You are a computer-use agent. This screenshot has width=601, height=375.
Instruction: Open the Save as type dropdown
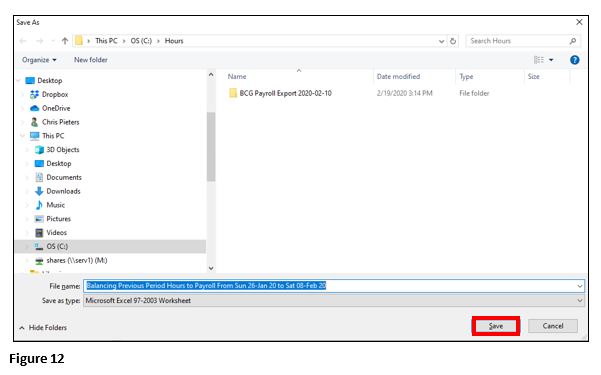click(x=334, y=301)
